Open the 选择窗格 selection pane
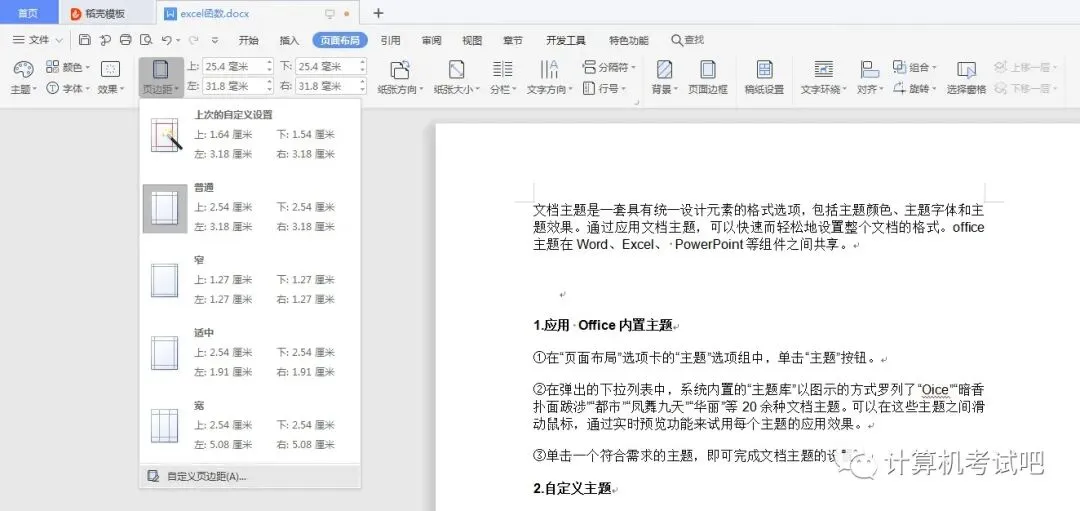 (x=966, y=76)
